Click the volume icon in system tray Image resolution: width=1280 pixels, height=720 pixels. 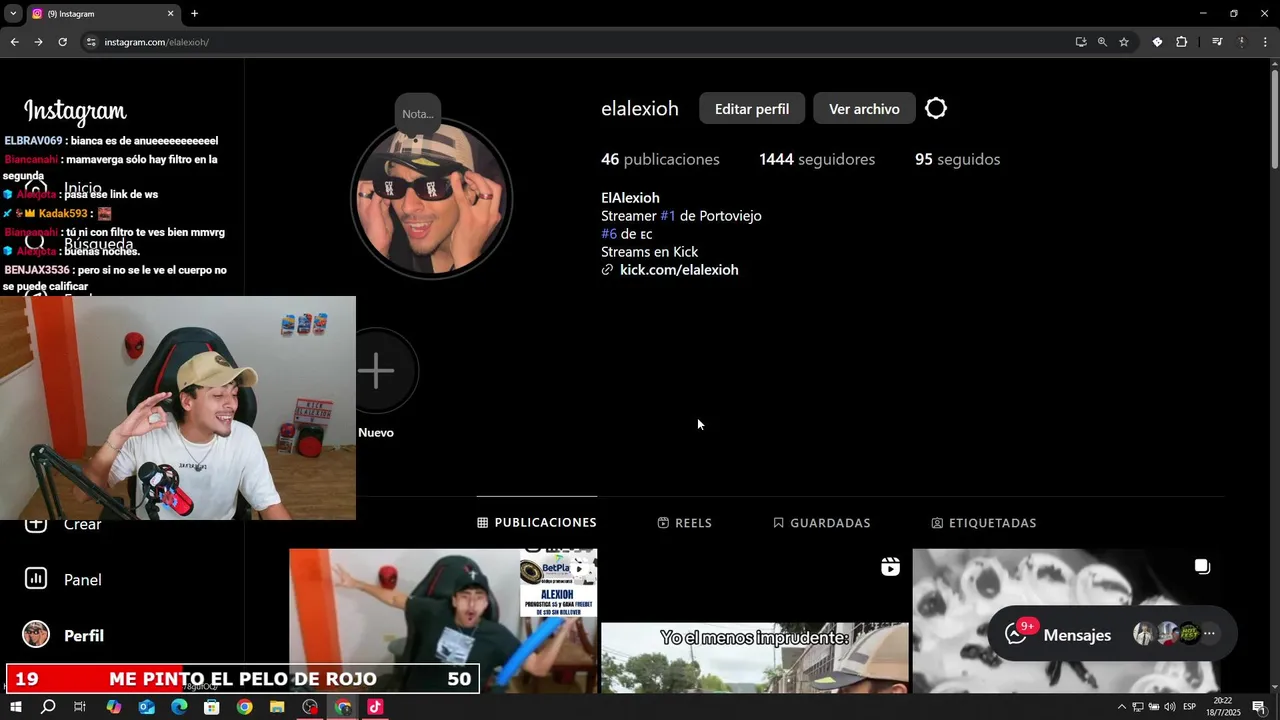point(1169,707)
